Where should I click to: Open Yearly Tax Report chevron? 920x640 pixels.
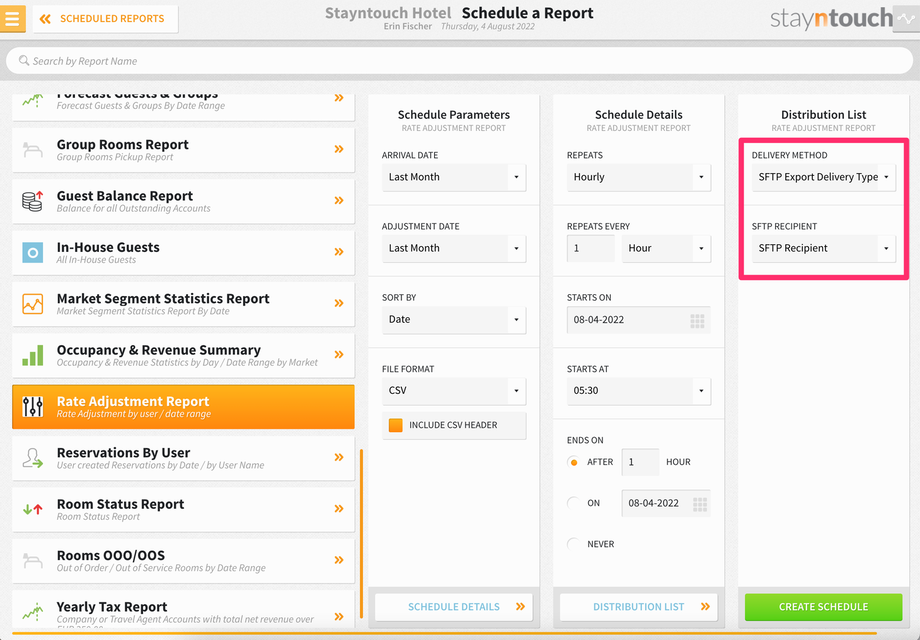[339, 616]
